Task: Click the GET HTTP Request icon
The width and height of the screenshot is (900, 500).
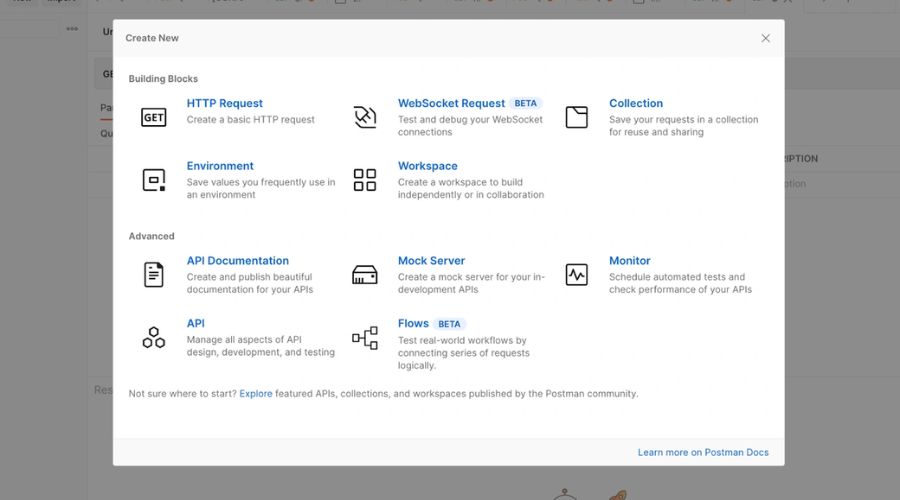Action: pos(153,117)
